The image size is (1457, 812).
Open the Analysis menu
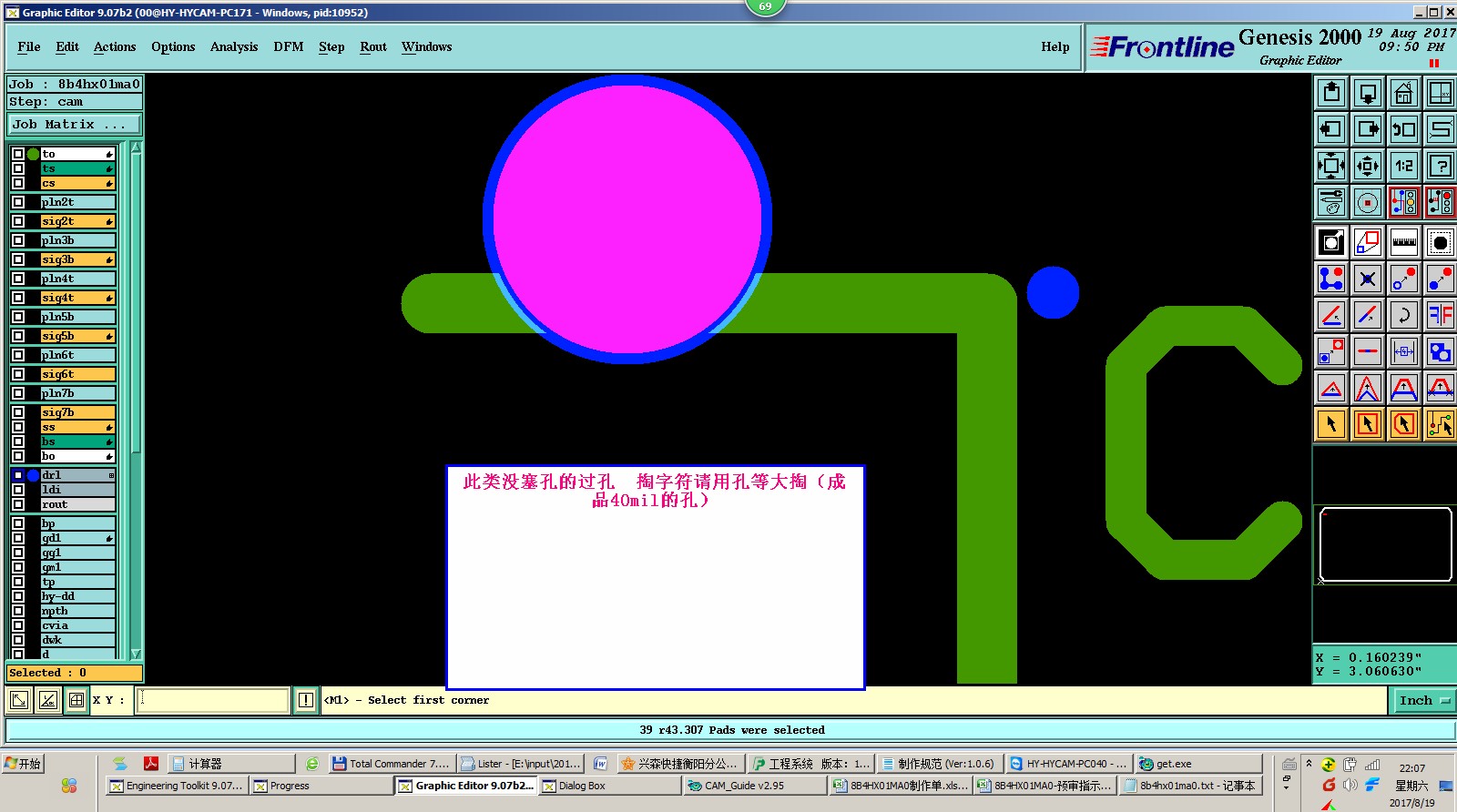[234, 47]
